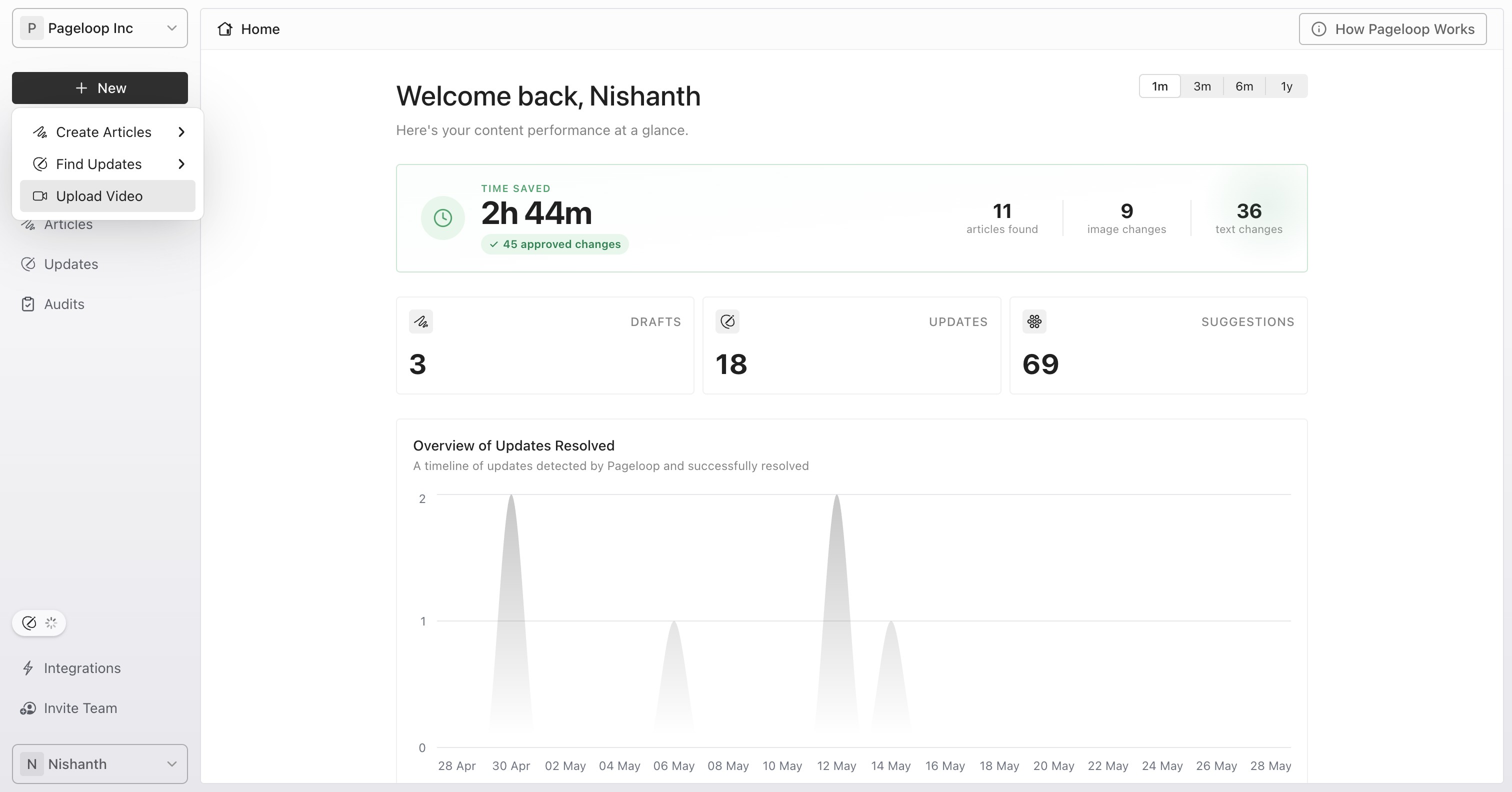
Task: Click the Suggestions card flower icon
Action: click(x=1034, y=321)
